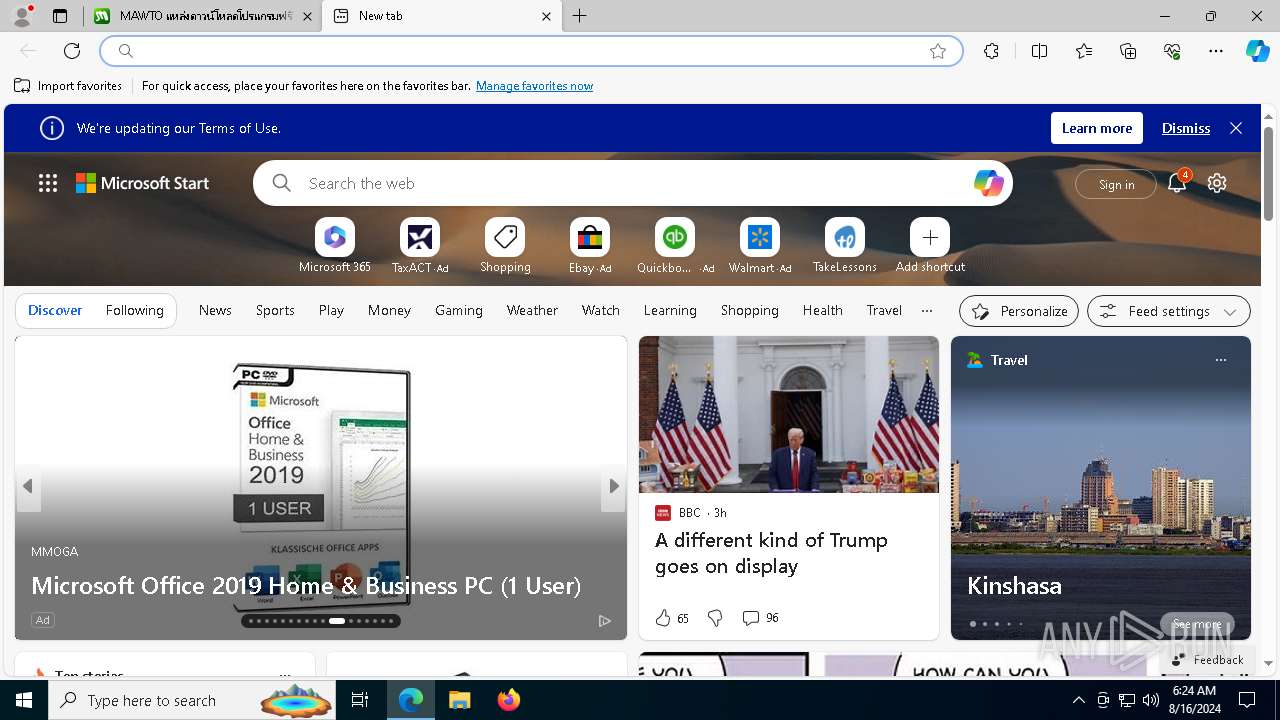
Task: Like the BBC Trump article
Action: point(672,618)
